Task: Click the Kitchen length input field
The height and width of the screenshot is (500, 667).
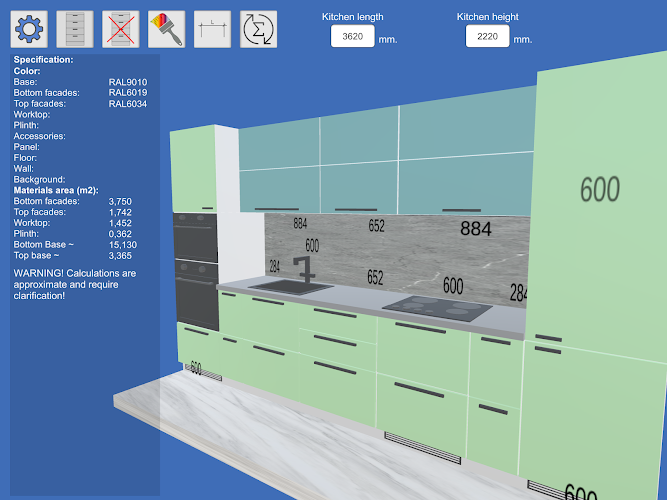Action: click(352, 37)
